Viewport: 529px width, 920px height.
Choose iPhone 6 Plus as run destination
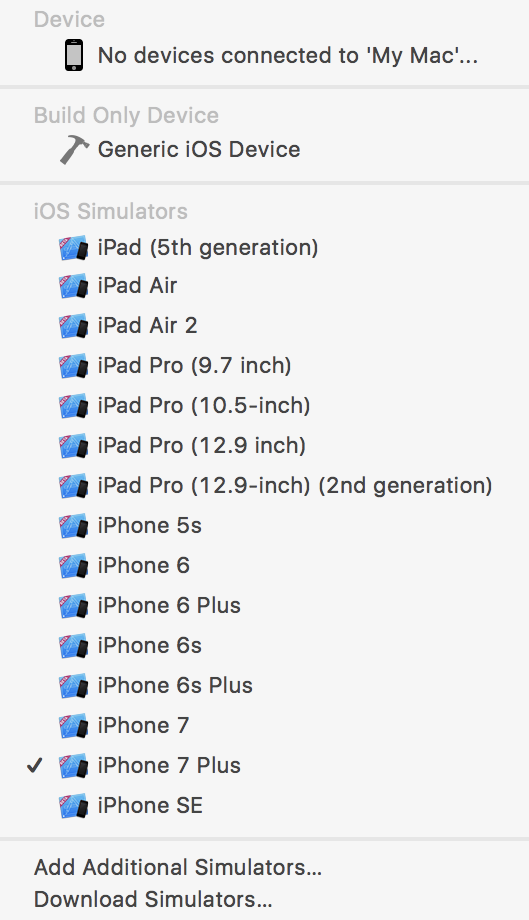(x=264, y=606)
